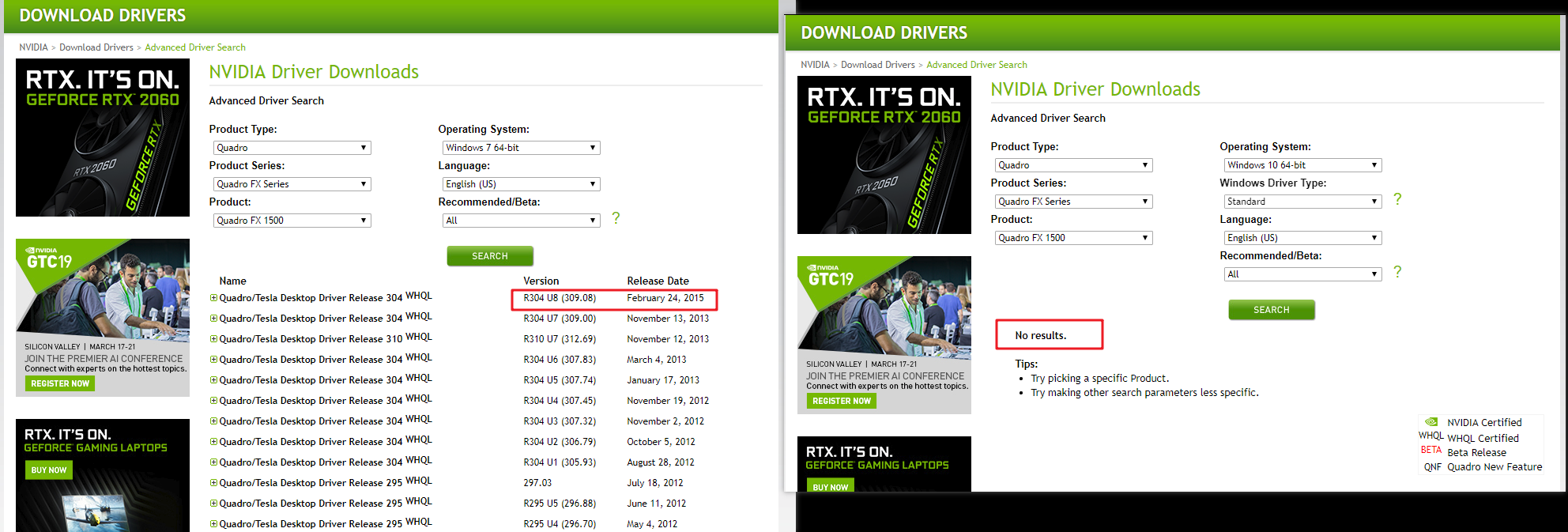
Task: Open the Download Drivers breadcrumb on the Windows 10 page
Action: (878, 65)
